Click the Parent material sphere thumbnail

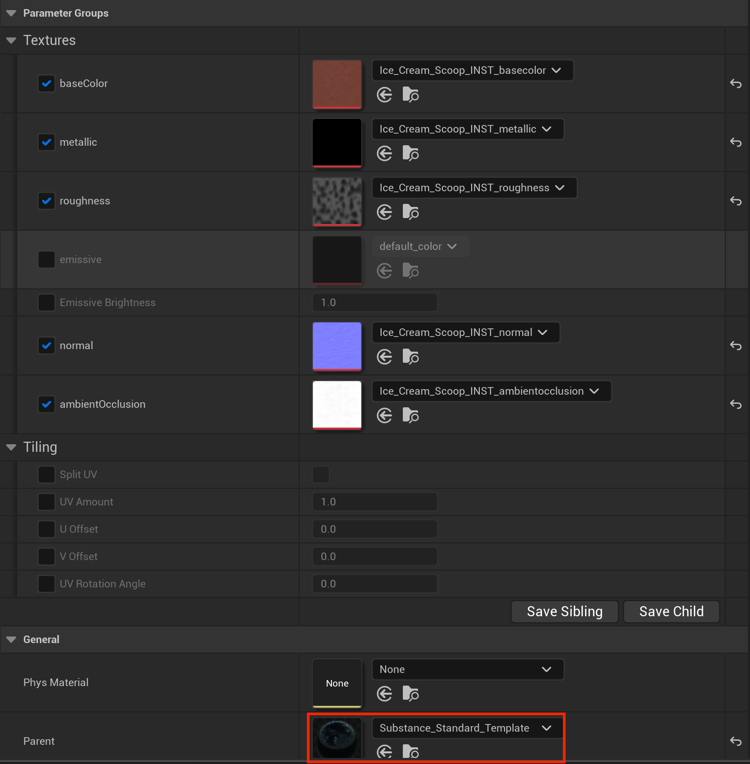point(337,739)
